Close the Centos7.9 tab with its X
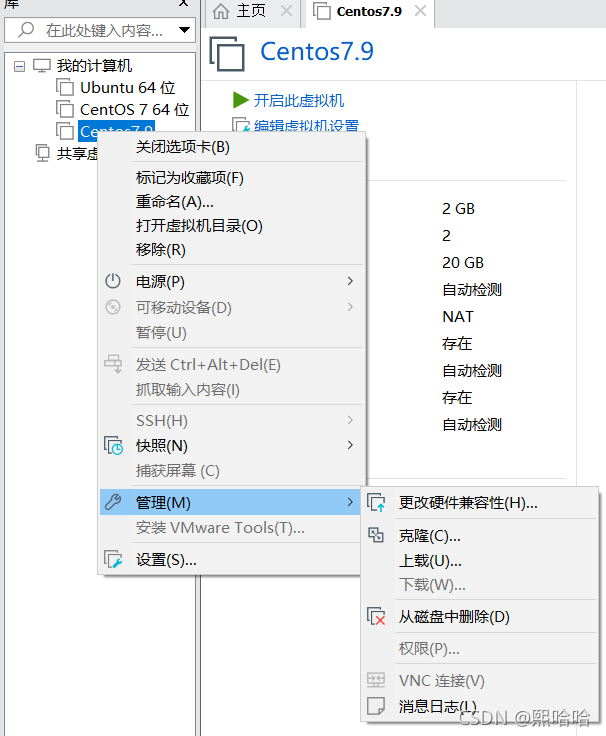 pyautogui.click(x=421, y=11)
